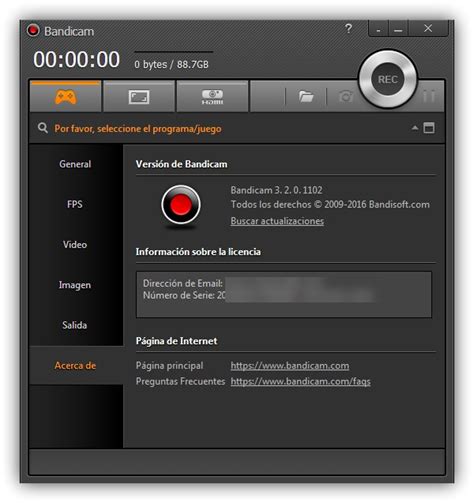Open the General settings tab
Image resolution: width=474 pixels, height=503 pixels.
click(x=75, y=164)
